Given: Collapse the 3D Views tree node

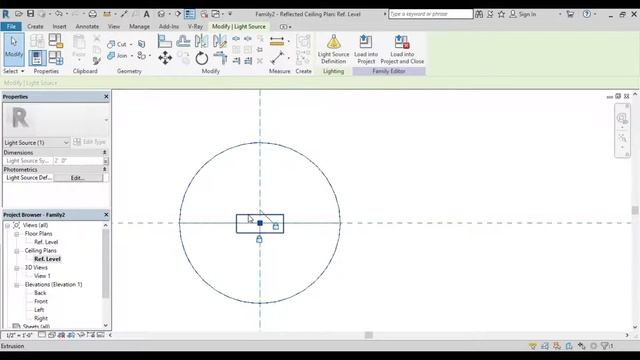Looking at the screenshot, I should [17, 268].
